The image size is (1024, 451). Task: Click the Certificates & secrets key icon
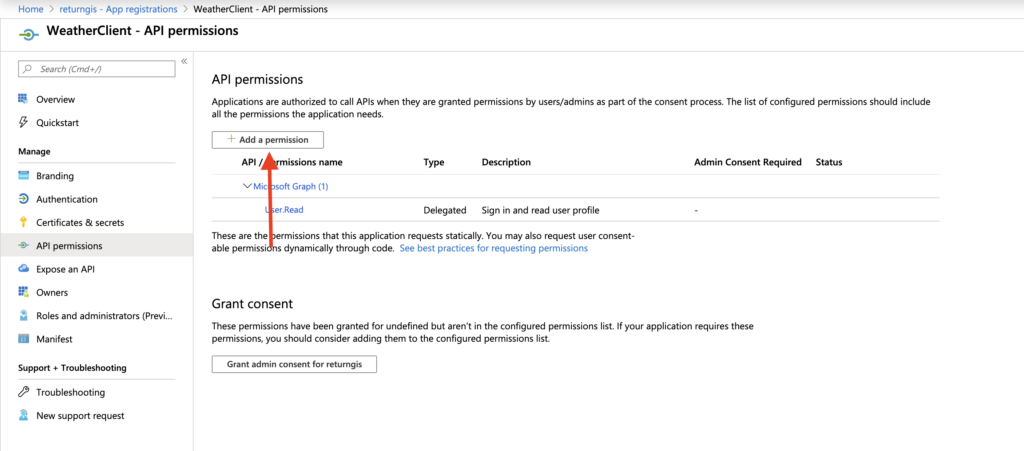point(24,222)
